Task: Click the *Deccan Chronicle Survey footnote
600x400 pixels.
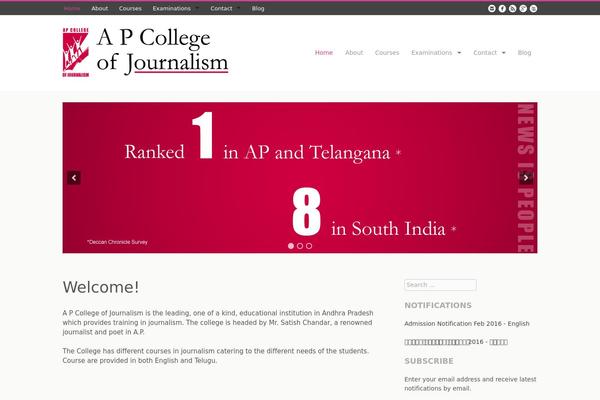Action: (117, 242)
